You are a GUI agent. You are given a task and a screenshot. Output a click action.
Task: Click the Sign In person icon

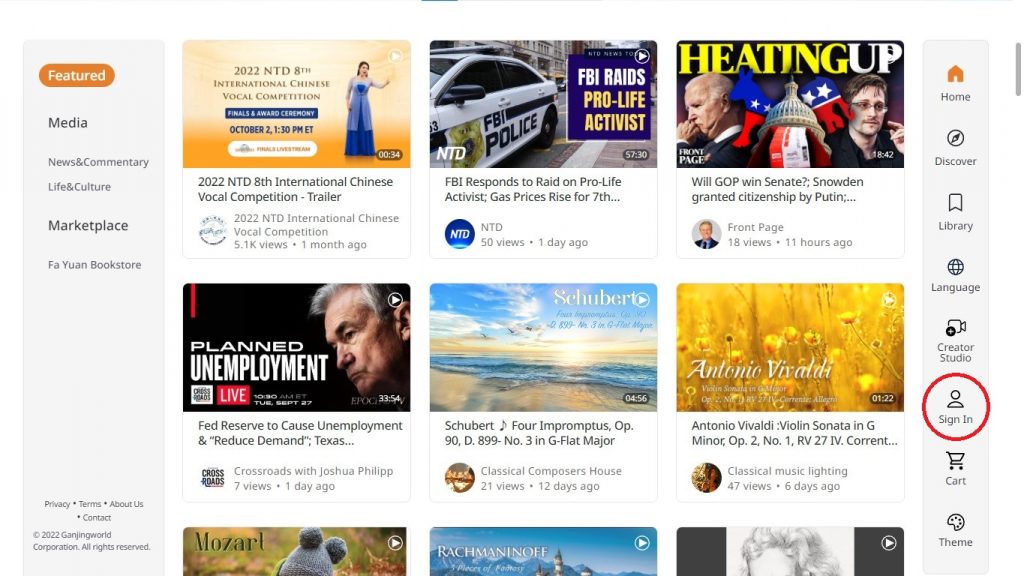point(955,398)
